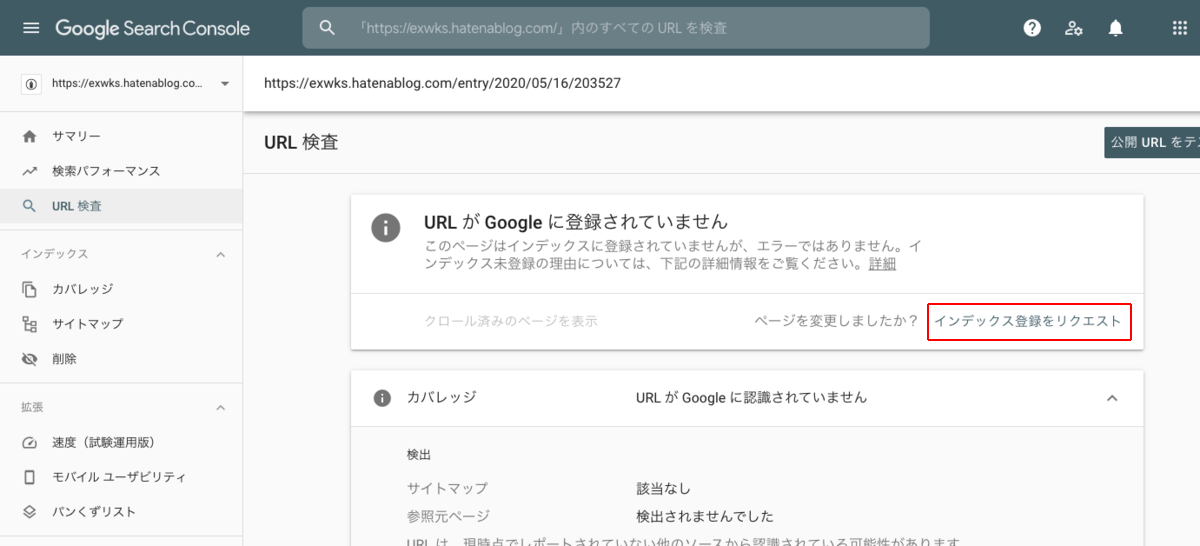Screen dimensions: 1200x546
Task: Click the magnifier icon beside URL 検査
Action: (30, 206)
